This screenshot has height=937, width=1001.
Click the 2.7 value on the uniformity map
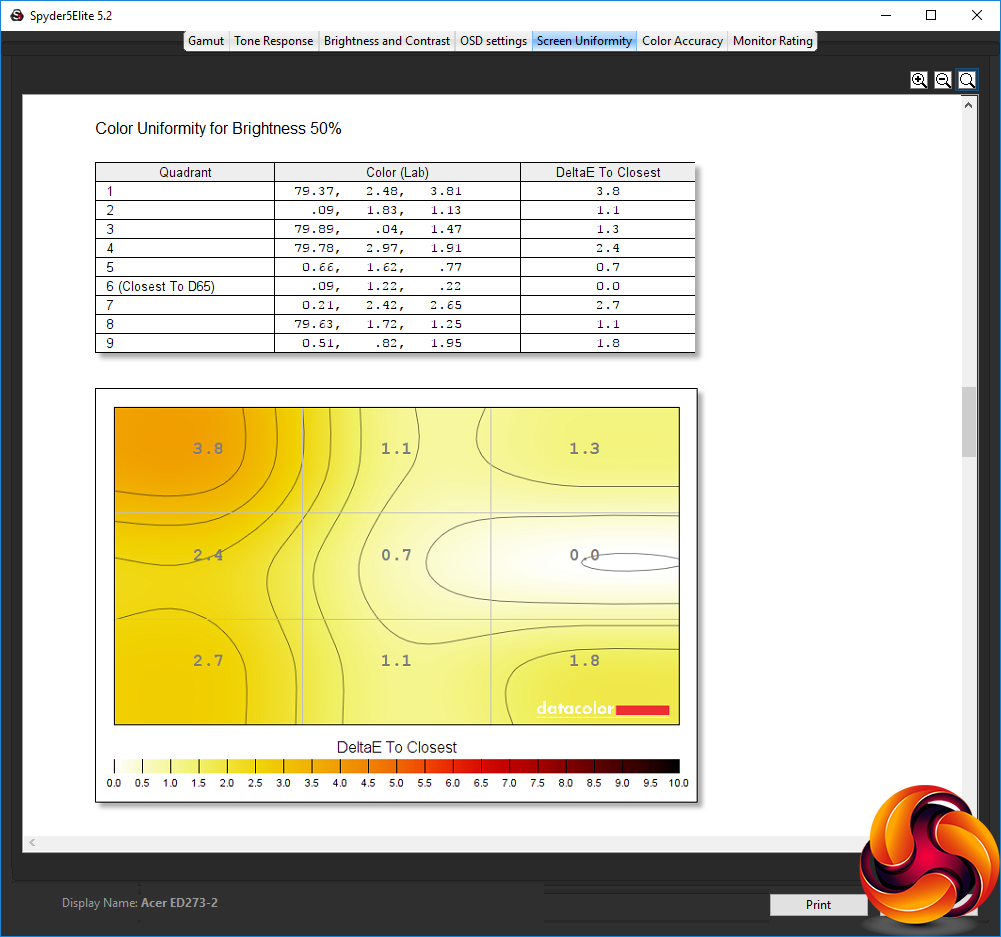[x=208, y=661]
